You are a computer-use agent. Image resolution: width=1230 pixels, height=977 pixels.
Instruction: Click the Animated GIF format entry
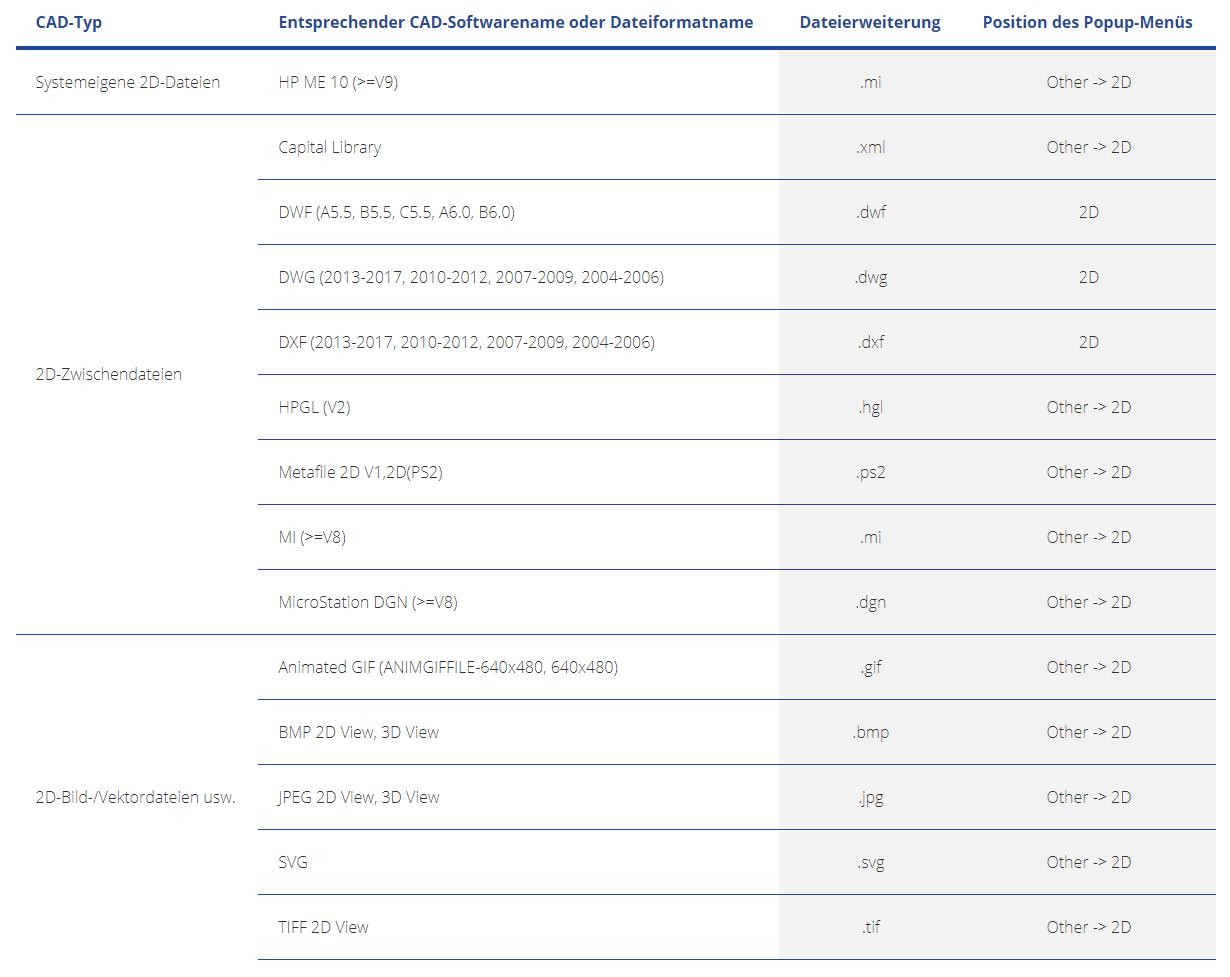[x=447, y=667]
